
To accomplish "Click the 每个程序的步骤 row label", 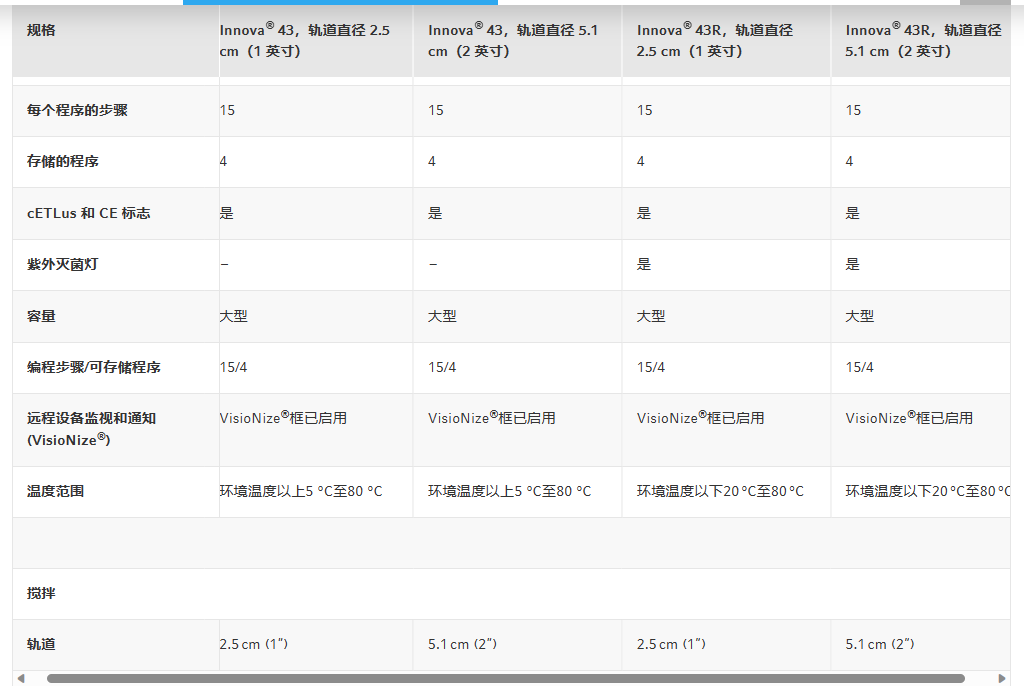I will pyautogui.click(x=77, y=110).
